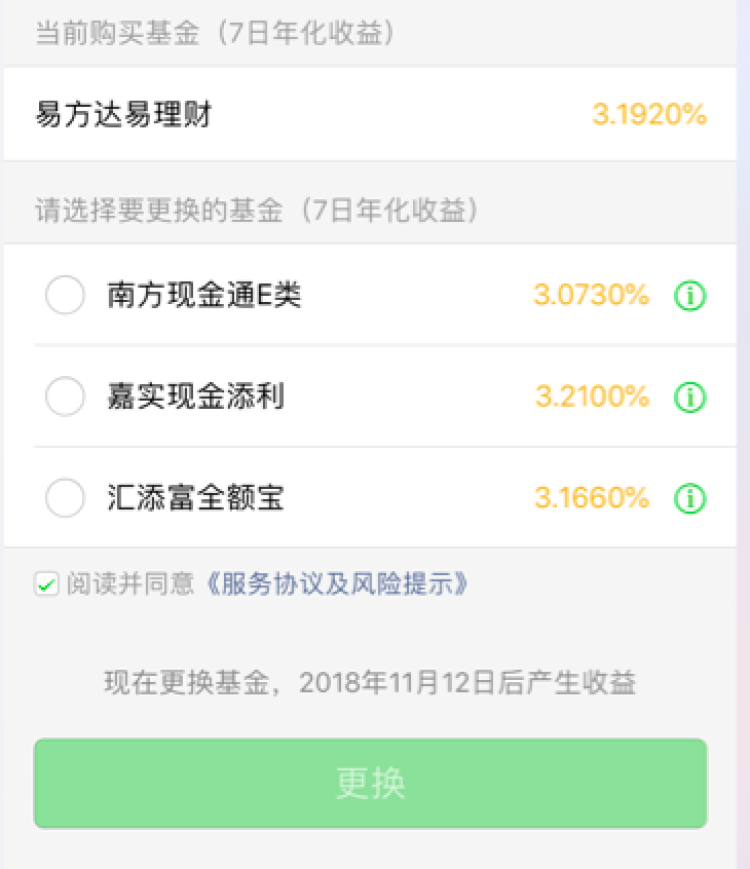750x869 pixels.
Task: Click the 2018年11月12日 income notice text
Action: (x=370, y=682)
